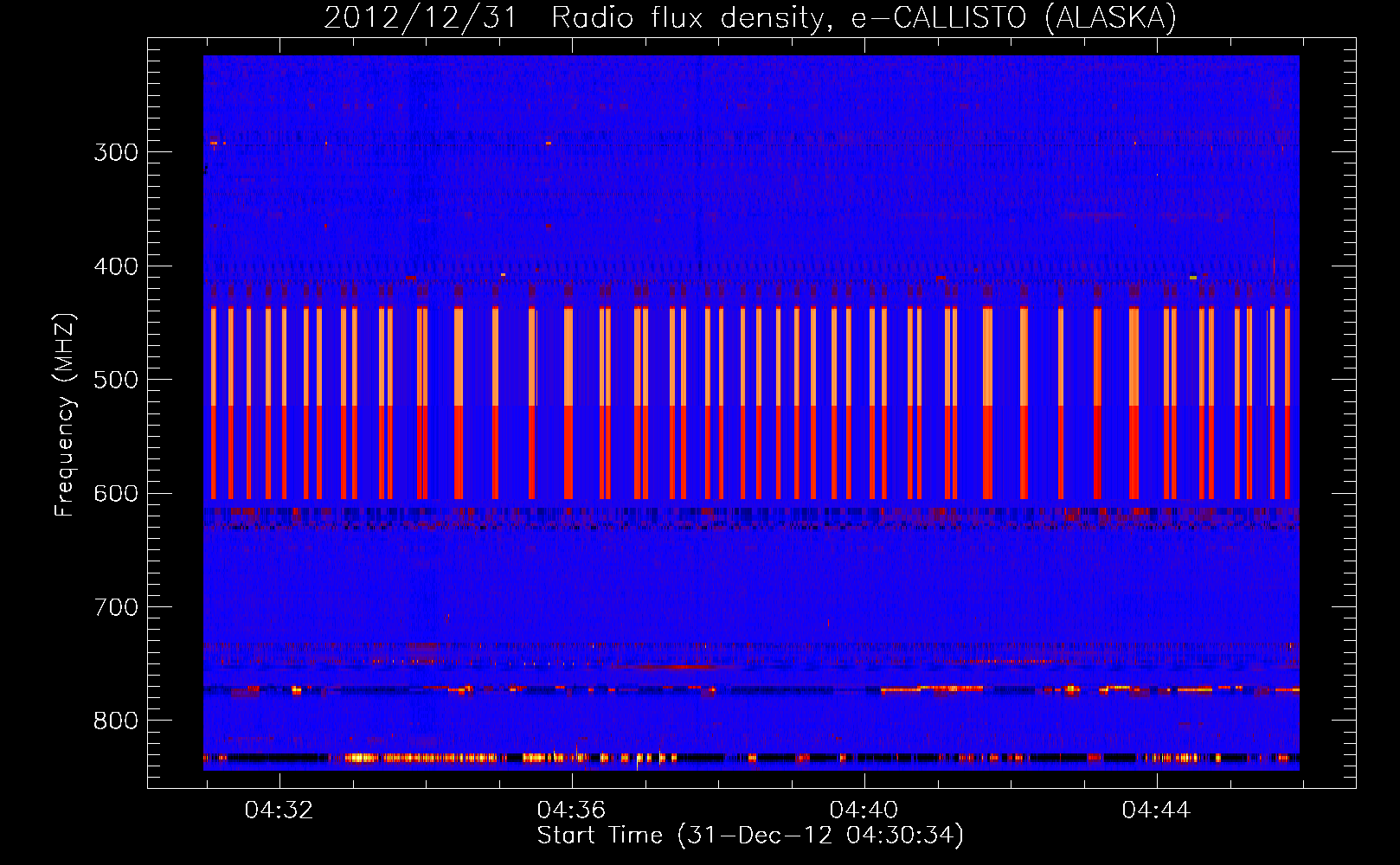Screen dimensions: 1400x865
Task: Click the 400 frequency tick label
Action: pyautogui.click(x=116, y=266)
